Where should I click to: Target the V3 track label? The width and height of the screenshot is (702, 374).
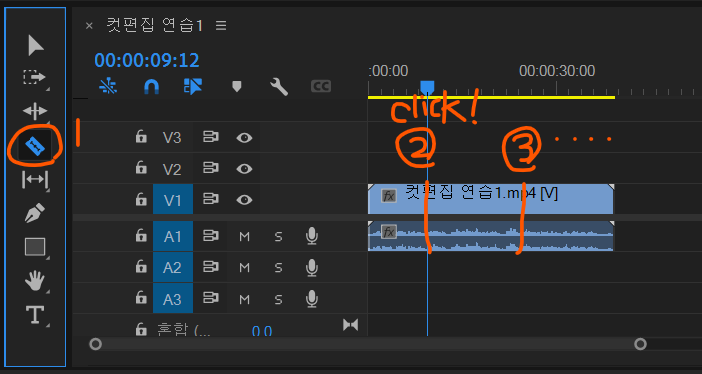tap(172, 138)
